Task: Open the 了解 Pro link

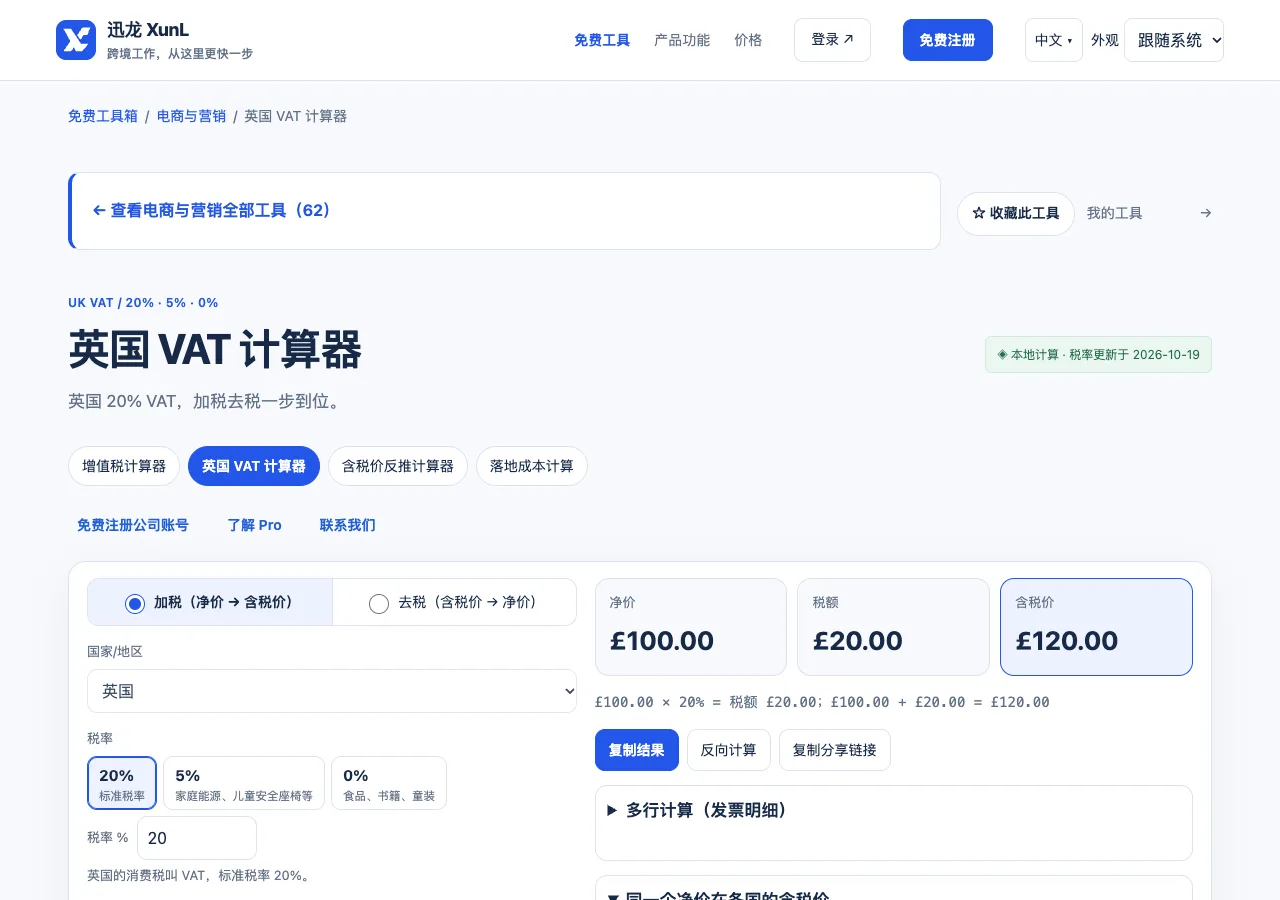Action: tap(255, 525)
